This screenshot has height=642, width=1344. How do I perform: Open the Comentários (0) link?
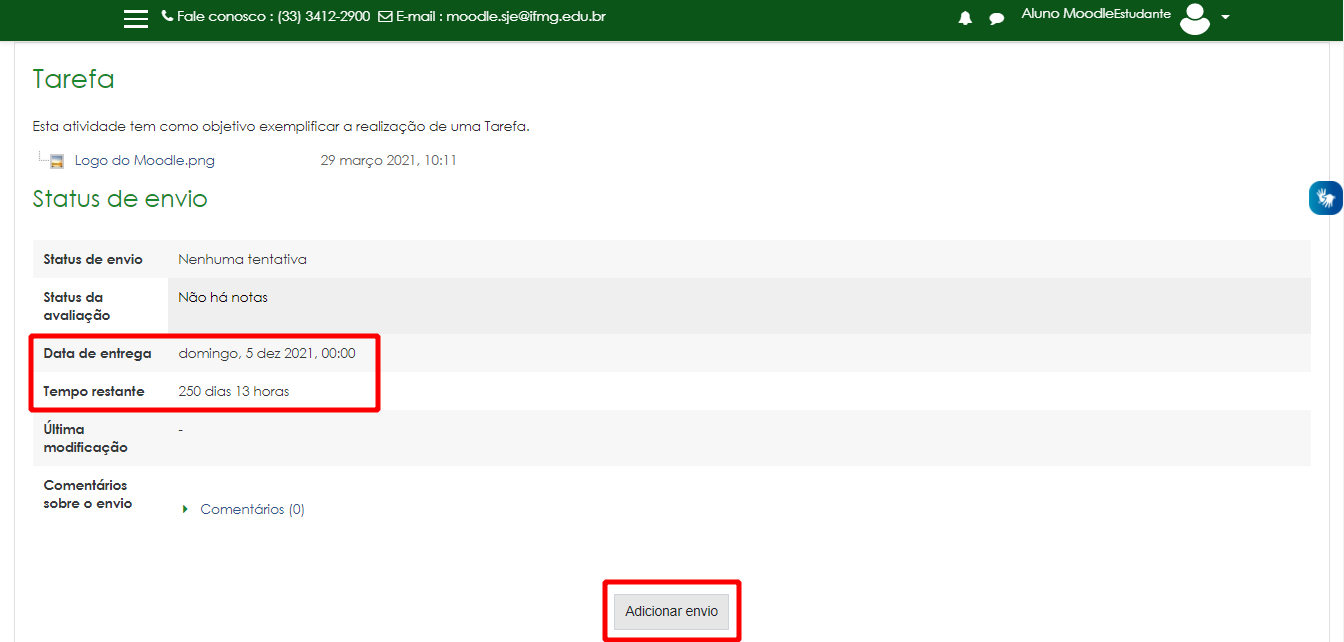(x=252, y=508)
